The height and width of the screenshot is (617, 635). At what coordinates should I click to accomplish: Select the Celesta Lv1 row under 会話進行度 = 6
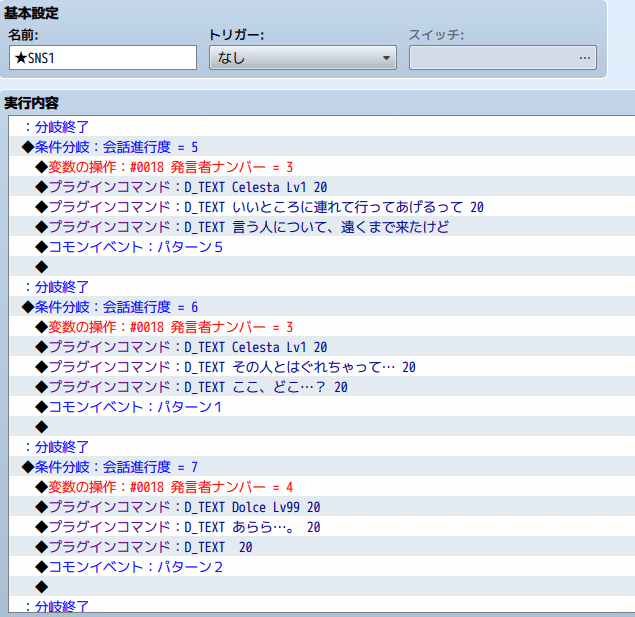coord(322,347)
